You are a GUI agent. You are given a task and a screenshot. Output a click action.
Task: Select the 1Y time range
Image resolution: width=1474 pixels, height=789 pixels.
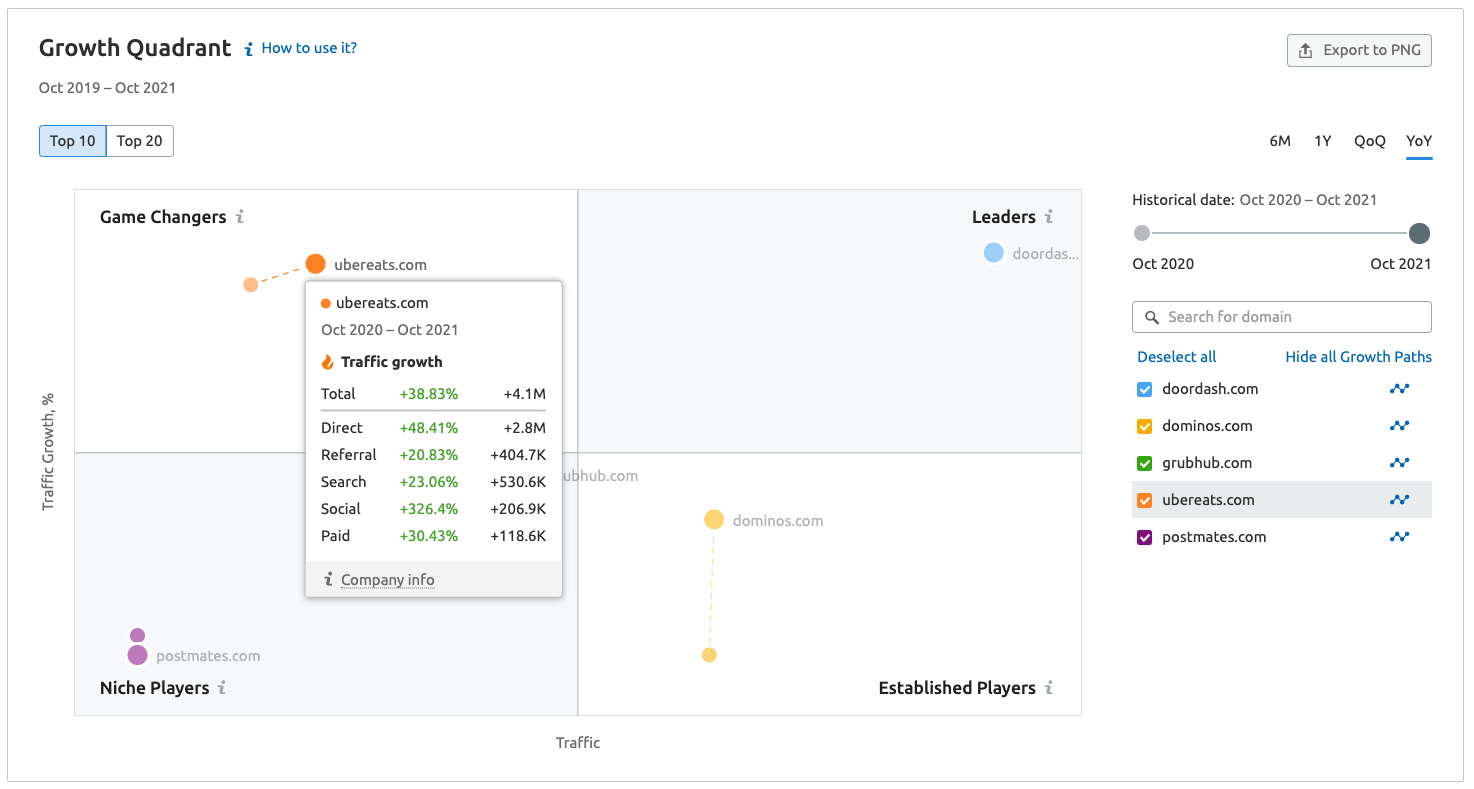(1322, 141)
